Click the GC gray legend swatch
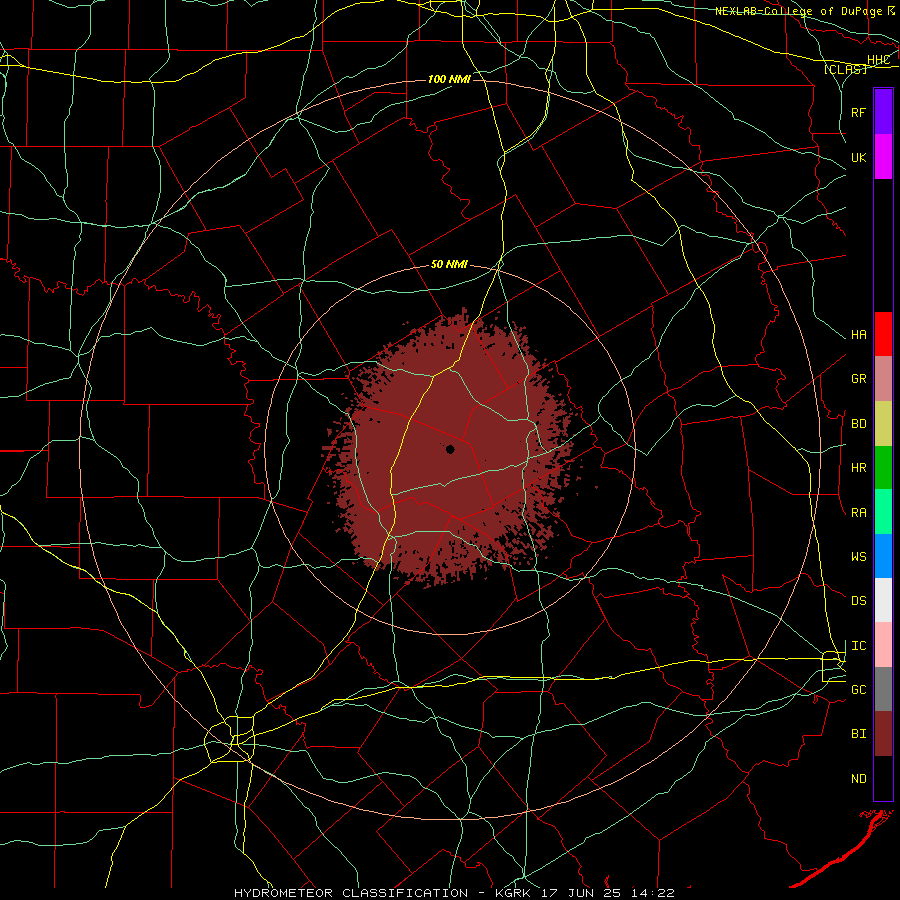900x900 pixels. point(883,689)
